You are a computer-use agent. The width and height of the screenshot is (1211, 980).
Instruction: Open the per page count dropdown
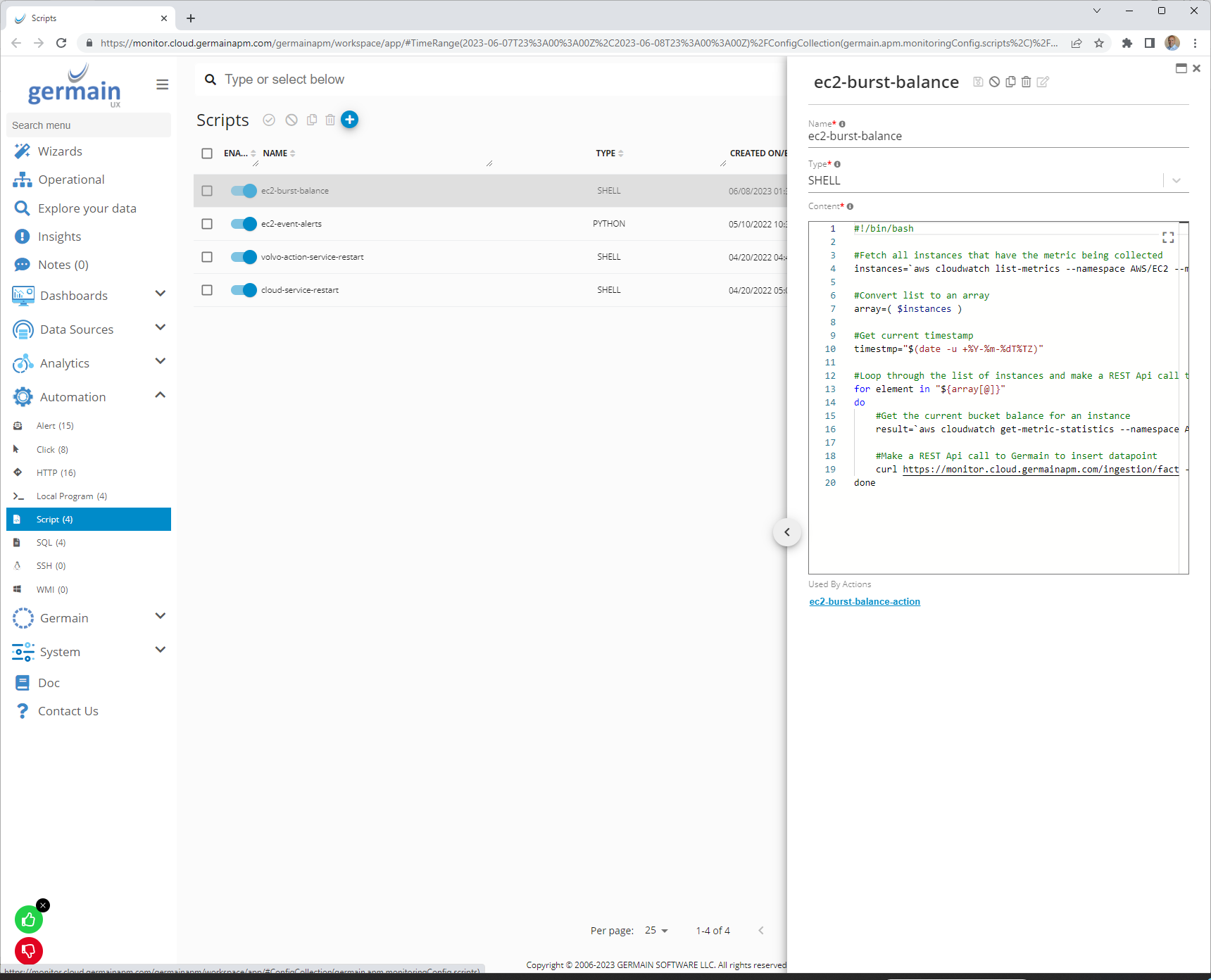click(x=656, y=931)
